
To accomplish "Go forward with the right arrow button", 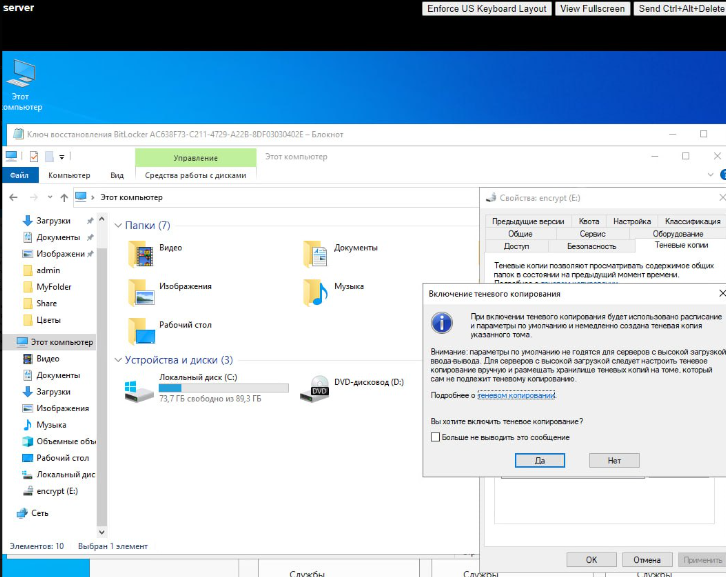I will (x=33, y=197).
